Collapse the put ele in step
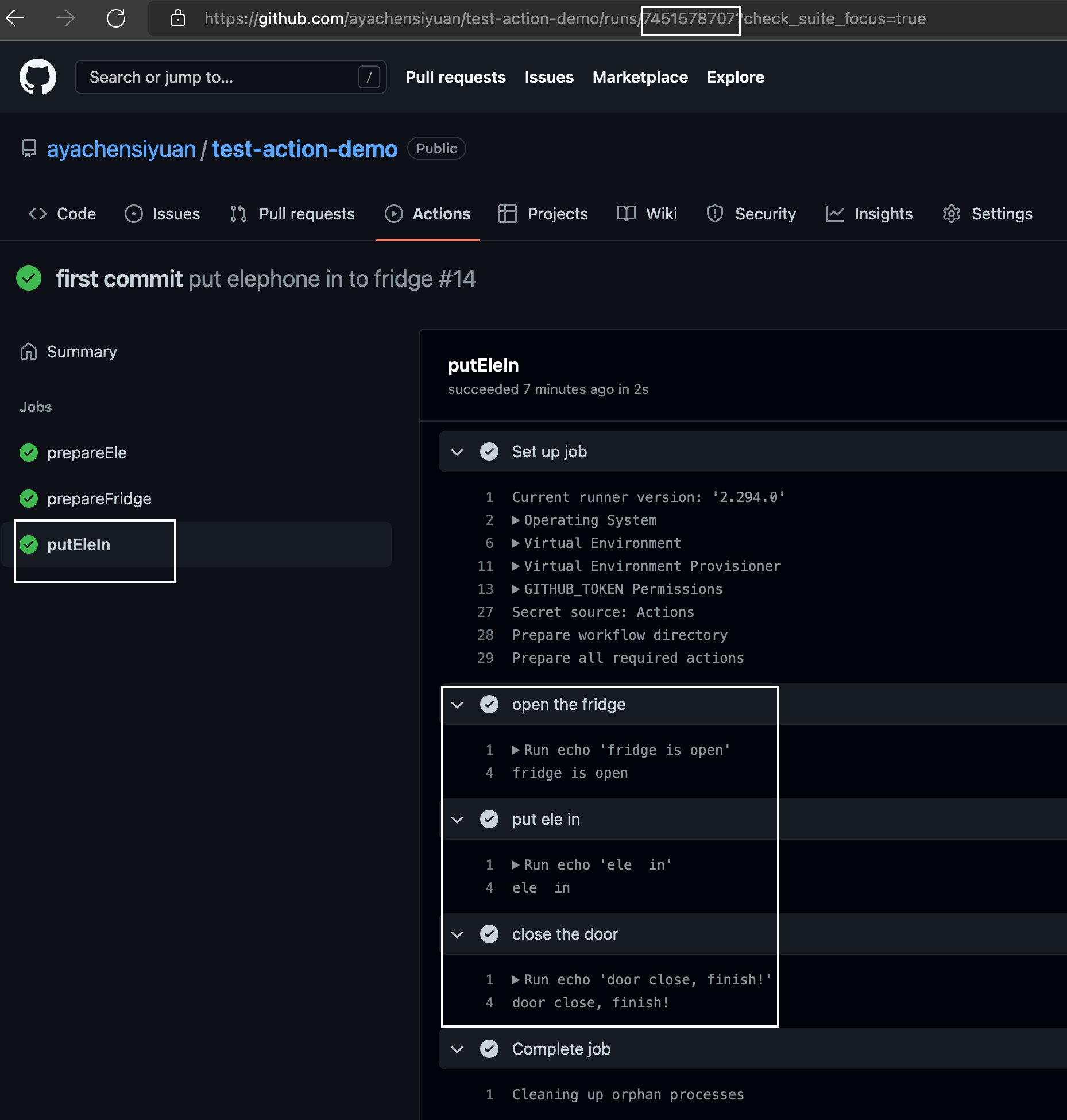The height and width of the screenshot is (1120, 1067). 457,820
